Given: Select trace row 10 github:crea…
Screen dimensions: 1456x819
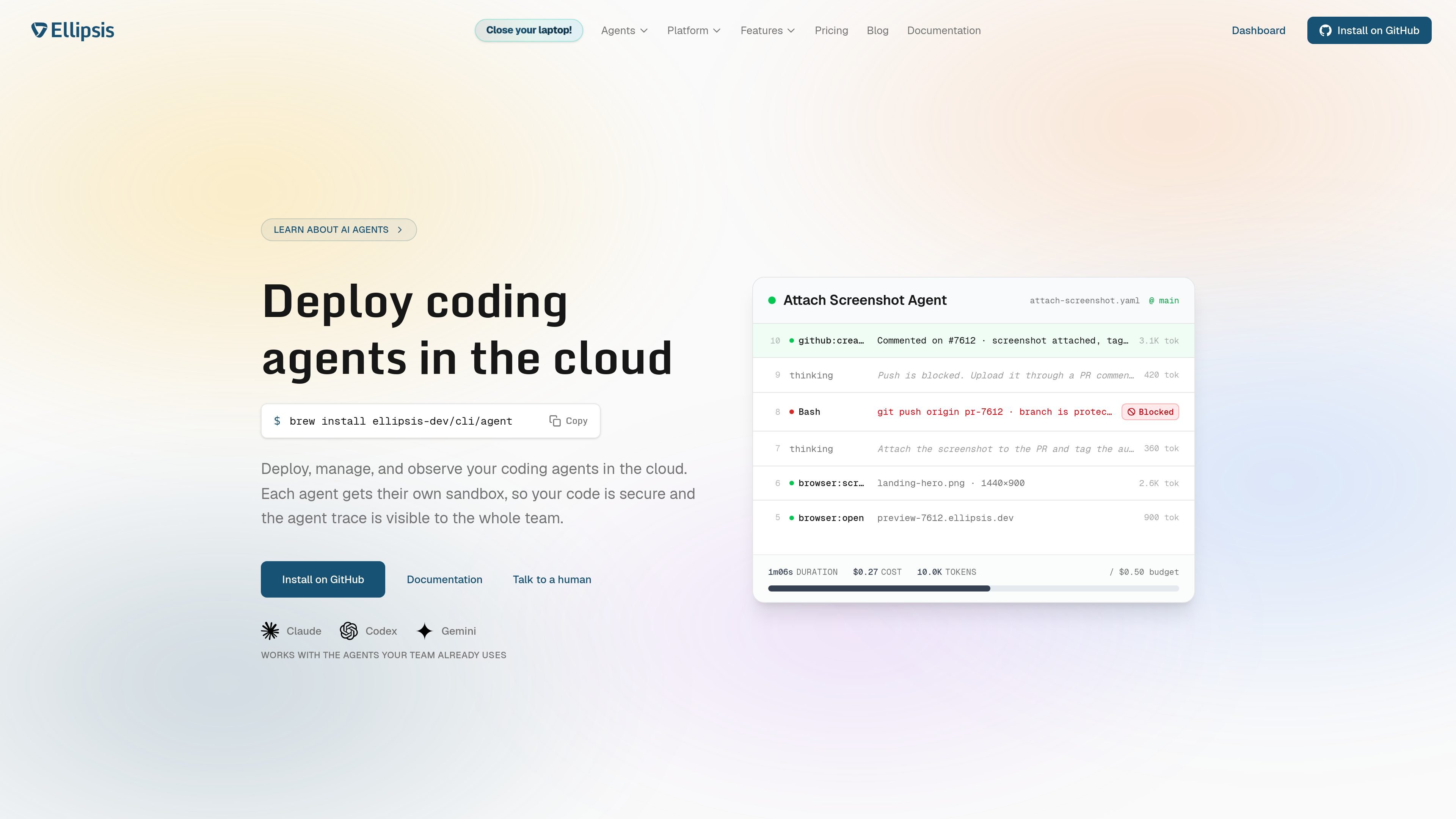Looking at the screenshot, I should pos(973,341).
